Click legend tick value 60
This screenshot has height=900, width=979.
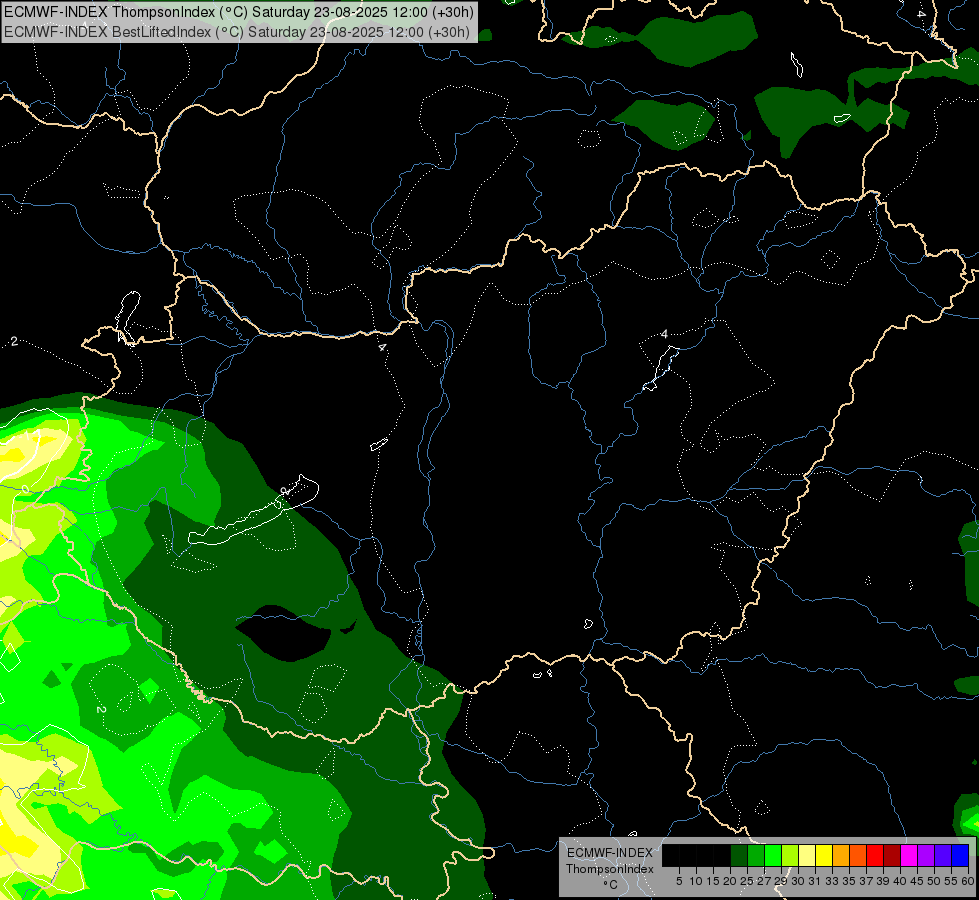(968, 881)
